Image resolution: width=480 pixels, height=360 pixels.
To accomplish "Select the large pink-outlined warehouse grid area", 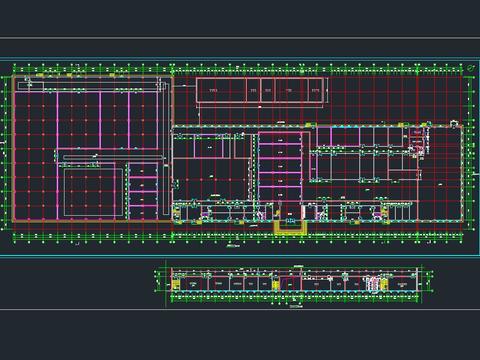I will [x=93, y=149].
